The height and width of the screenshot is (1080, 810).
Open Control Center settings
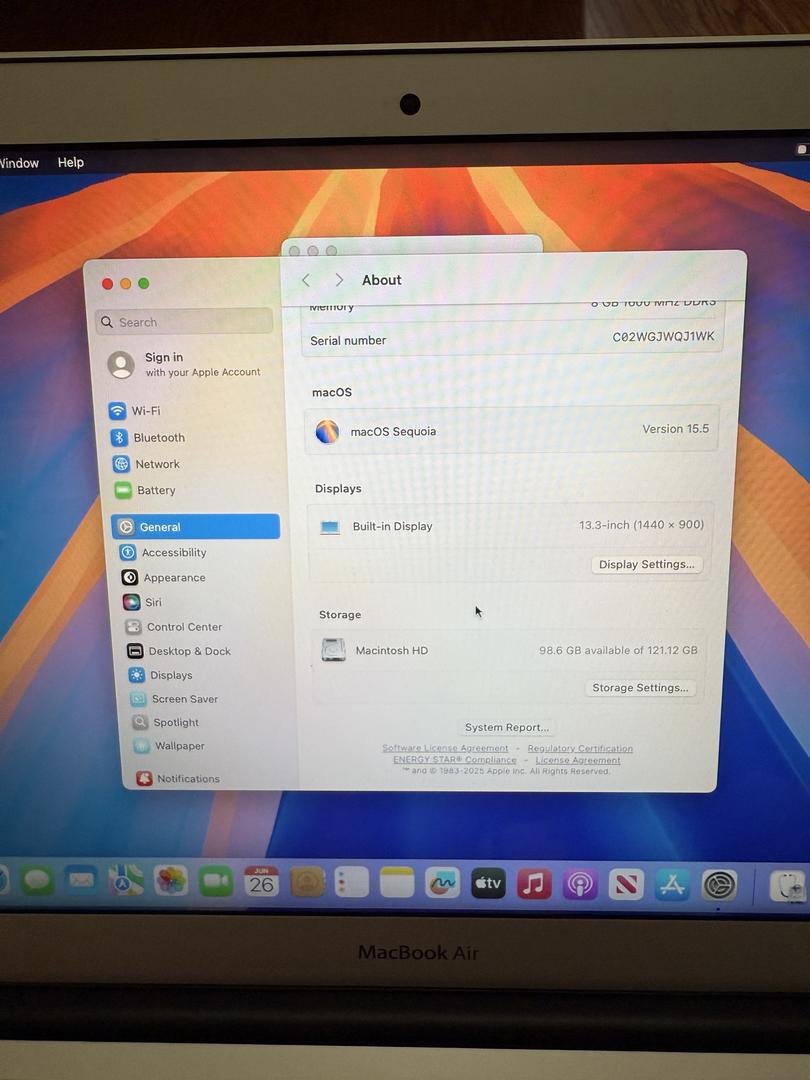point(183,627)
